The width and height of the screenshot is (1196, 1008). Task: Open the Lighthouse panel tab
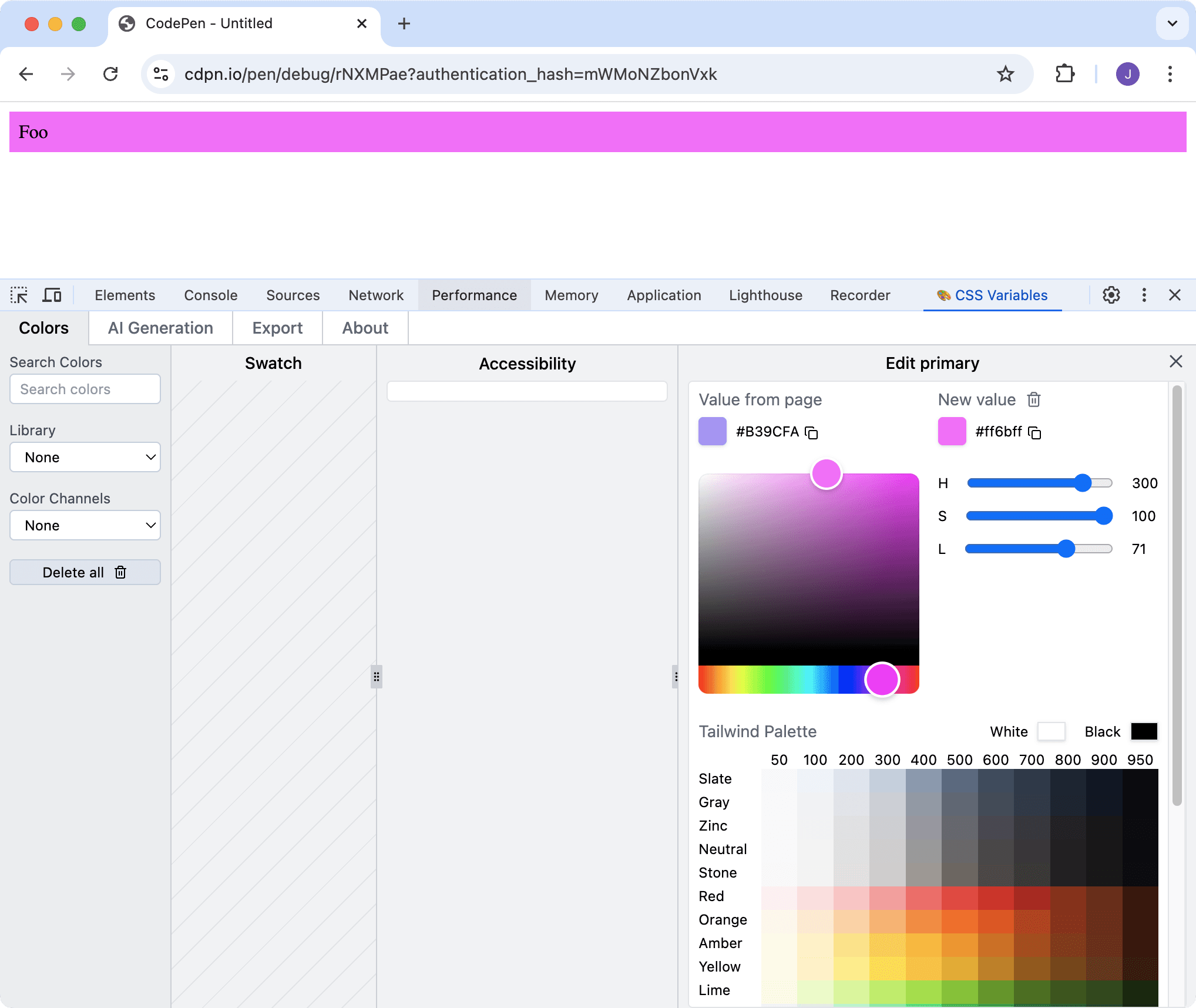[x=765, y=295]
